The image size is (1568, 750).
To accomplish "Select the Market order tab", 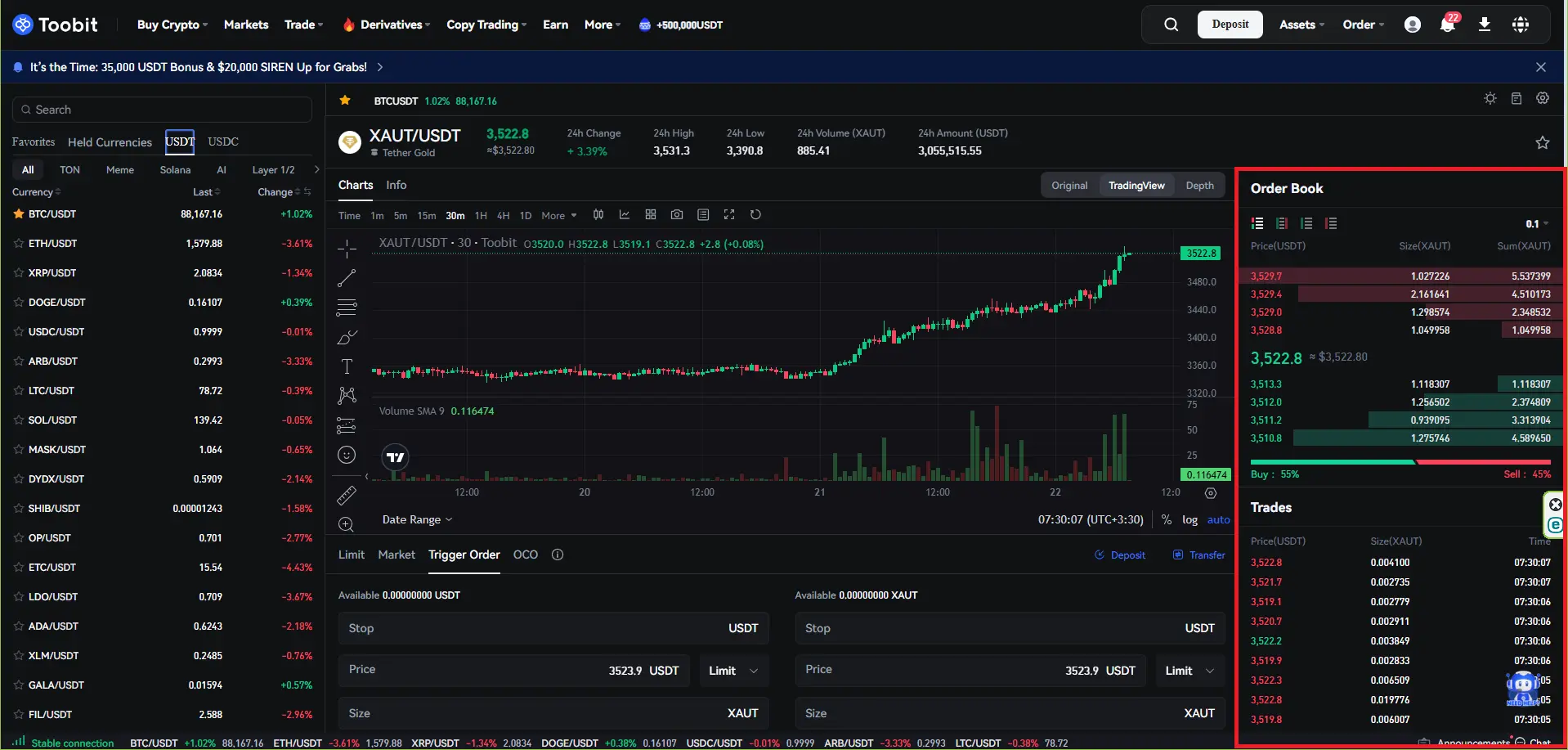I will click(396, 555).
